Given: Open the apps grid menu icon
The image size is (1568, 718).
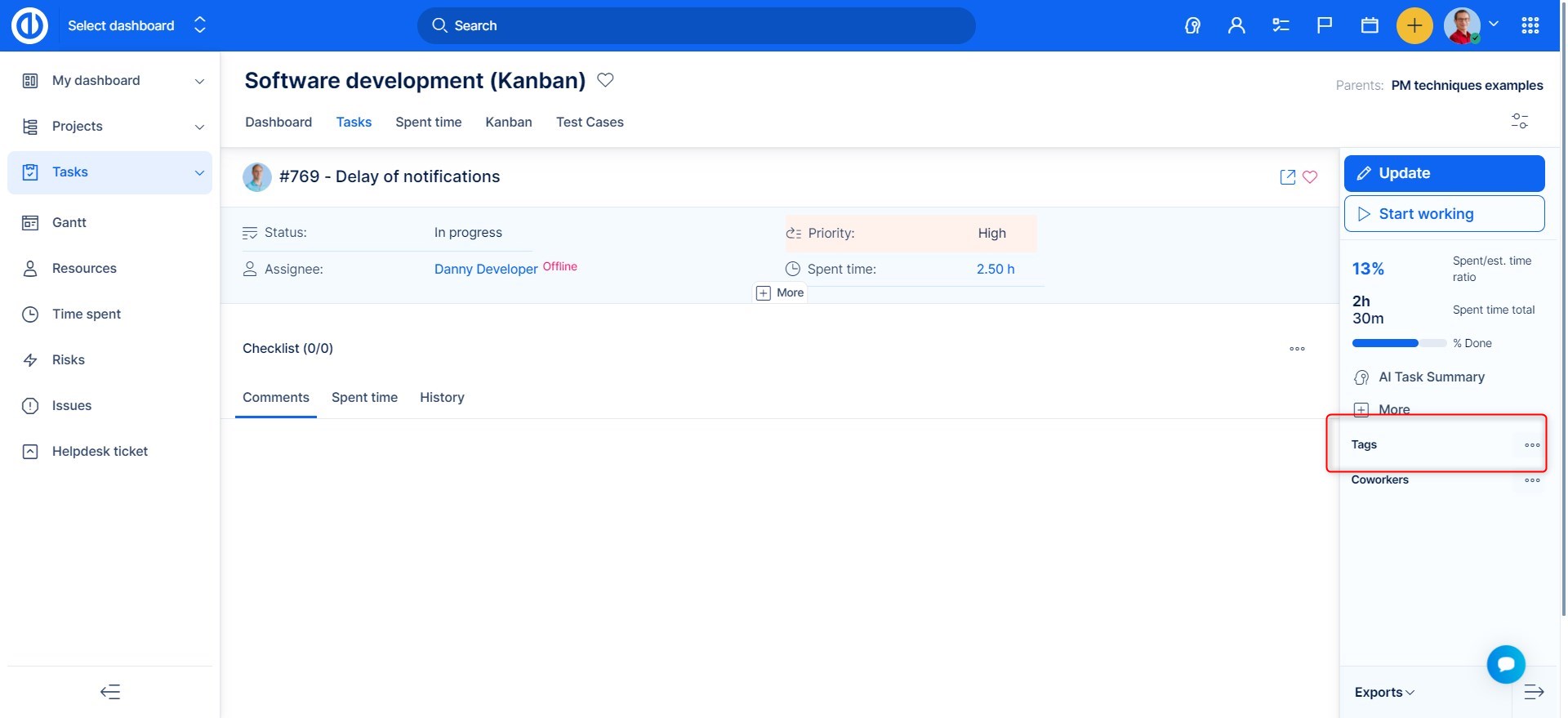Looking at the screenshot, I should [1530, 25].
